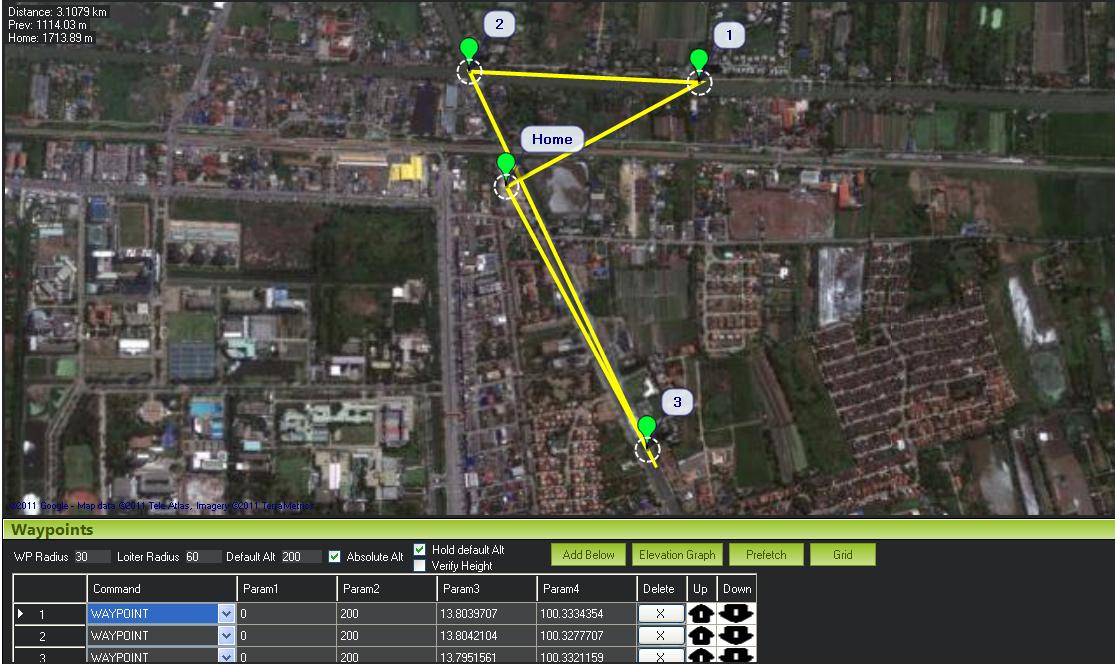Enable the Verify Height checkbox
1115x664 pixels.
[420, 566]
